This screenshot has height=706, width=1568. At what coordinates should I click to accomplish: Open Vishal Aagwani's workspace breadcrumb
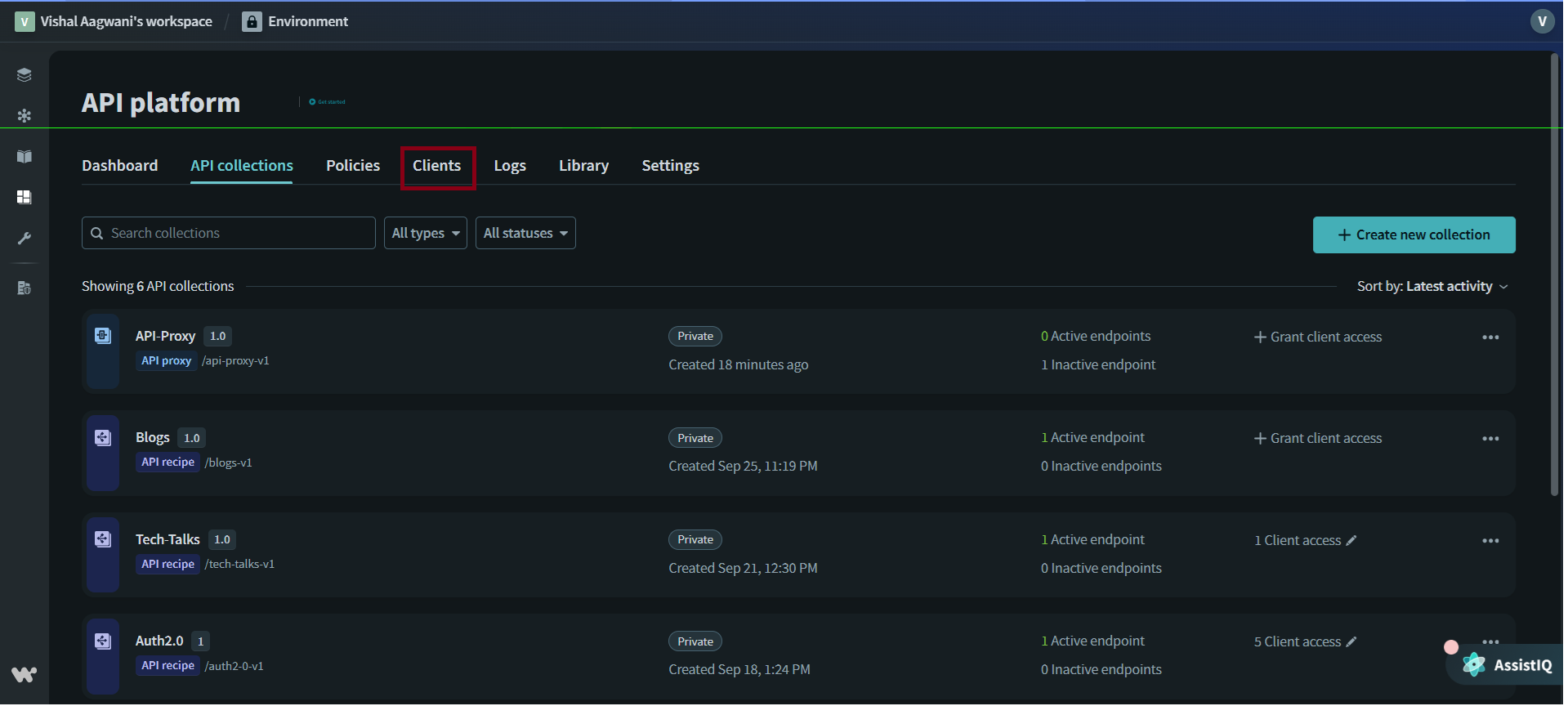127,21
